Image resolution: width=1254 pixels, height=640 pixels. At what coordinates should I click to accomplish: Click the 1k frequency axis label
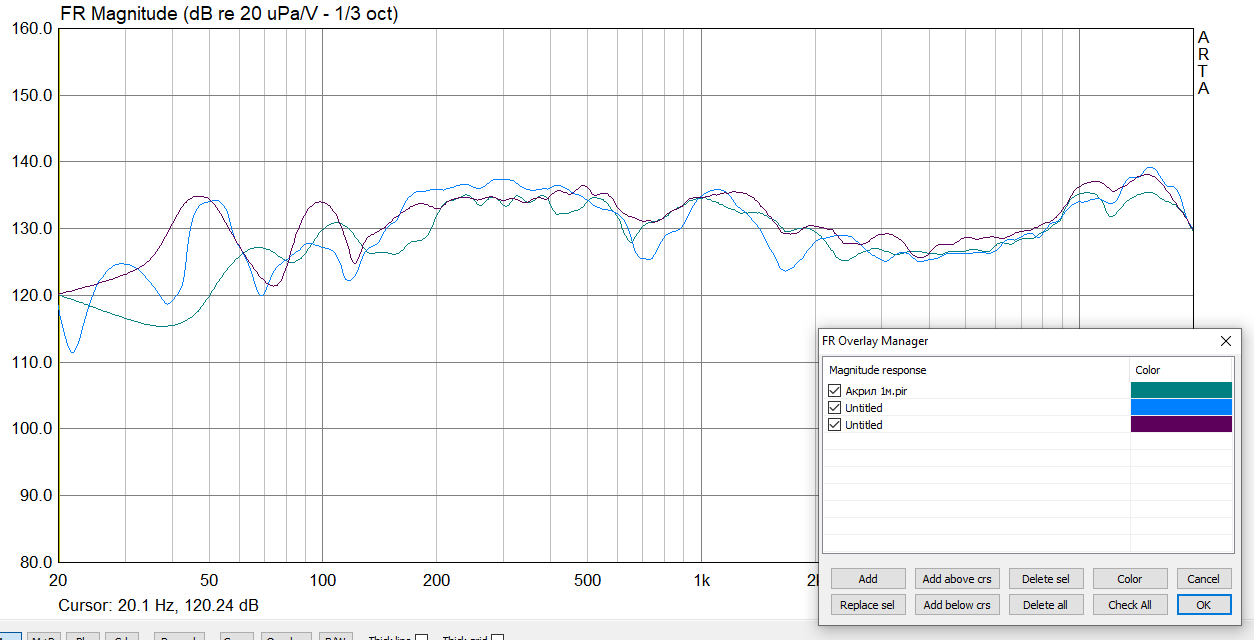[701, 581]
